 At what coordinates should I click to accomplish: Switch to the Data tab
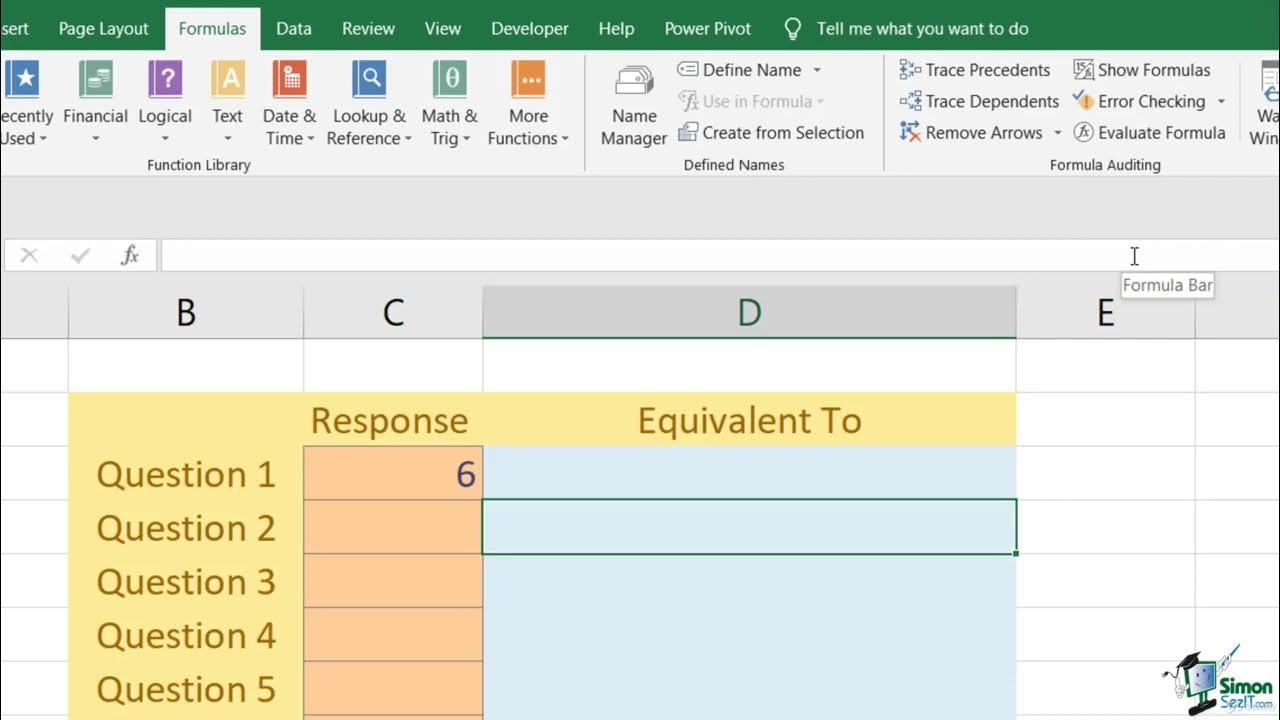click(294, 29)
